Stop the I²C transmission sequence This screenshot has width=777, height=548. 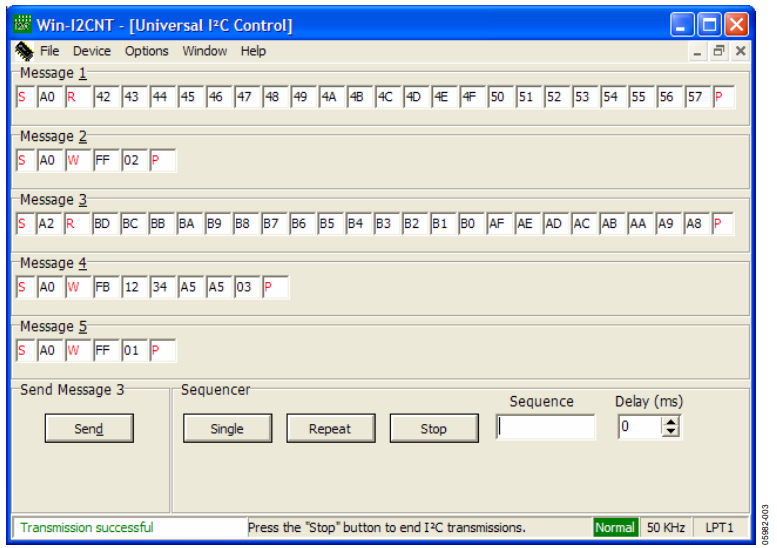point(433,428)
